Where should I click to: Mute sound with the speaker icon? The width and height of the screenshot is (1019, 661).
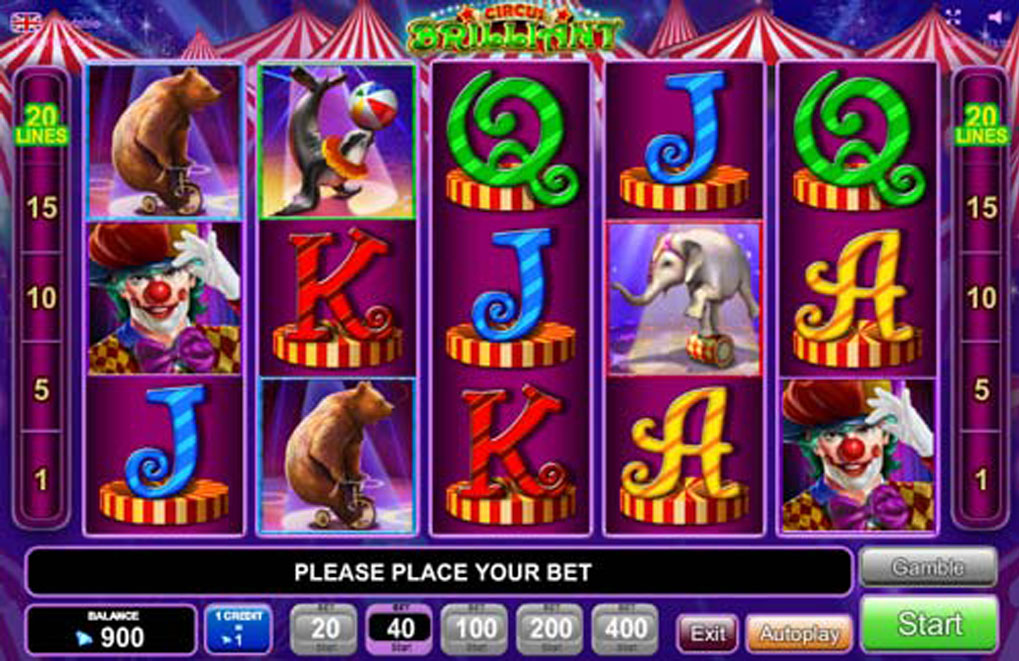click(995, 18)
